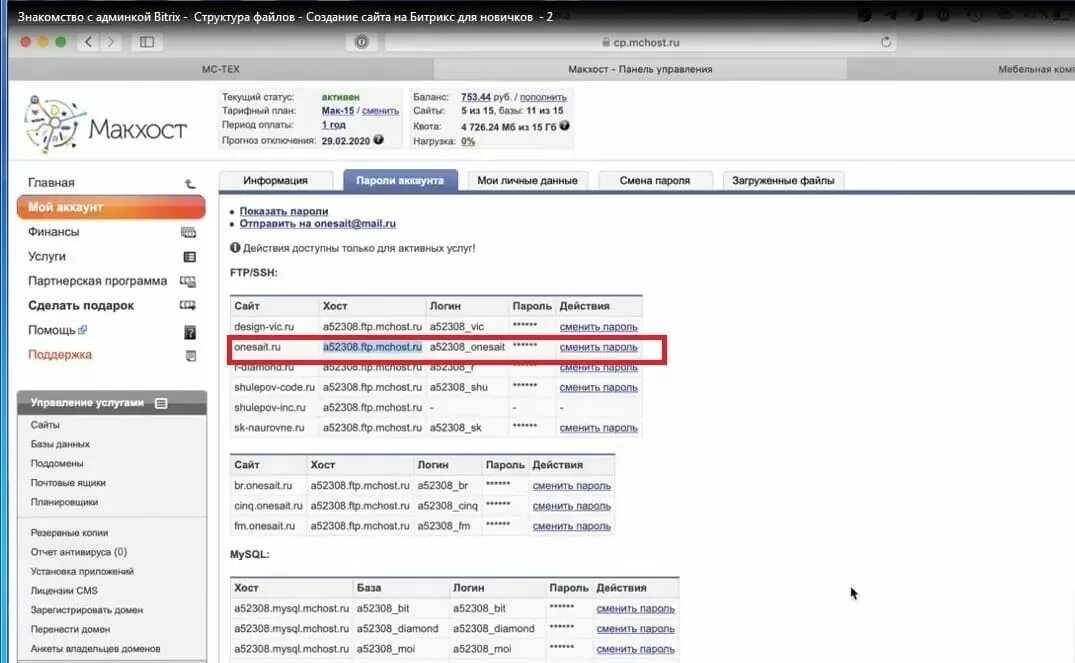Open Отчет антивируса (0) link
Image resolution: width=1075 pixels, height=663 pixels.
[79, 552]
